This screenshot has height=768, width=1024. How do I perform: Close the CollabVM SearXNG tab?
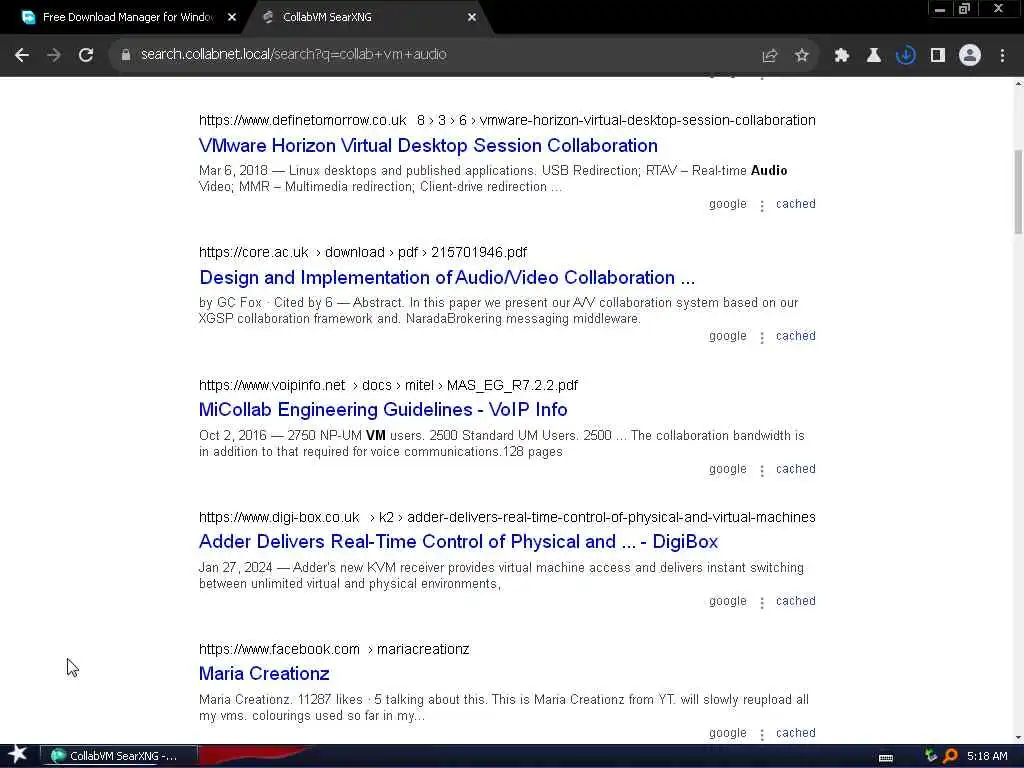472,18
